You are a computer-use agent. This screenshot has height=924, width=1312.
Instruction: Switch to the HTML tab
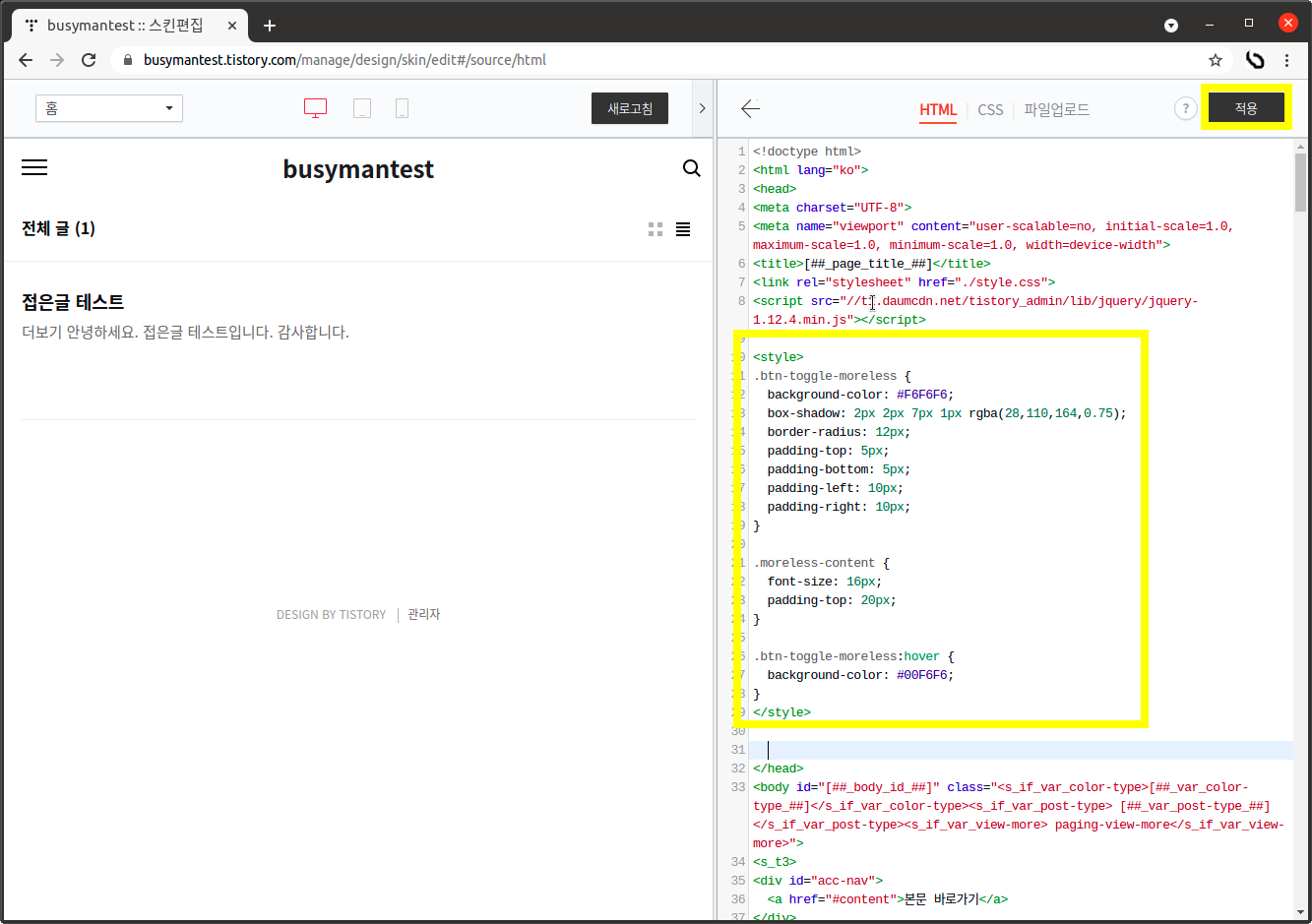click(x=938, y=110)
